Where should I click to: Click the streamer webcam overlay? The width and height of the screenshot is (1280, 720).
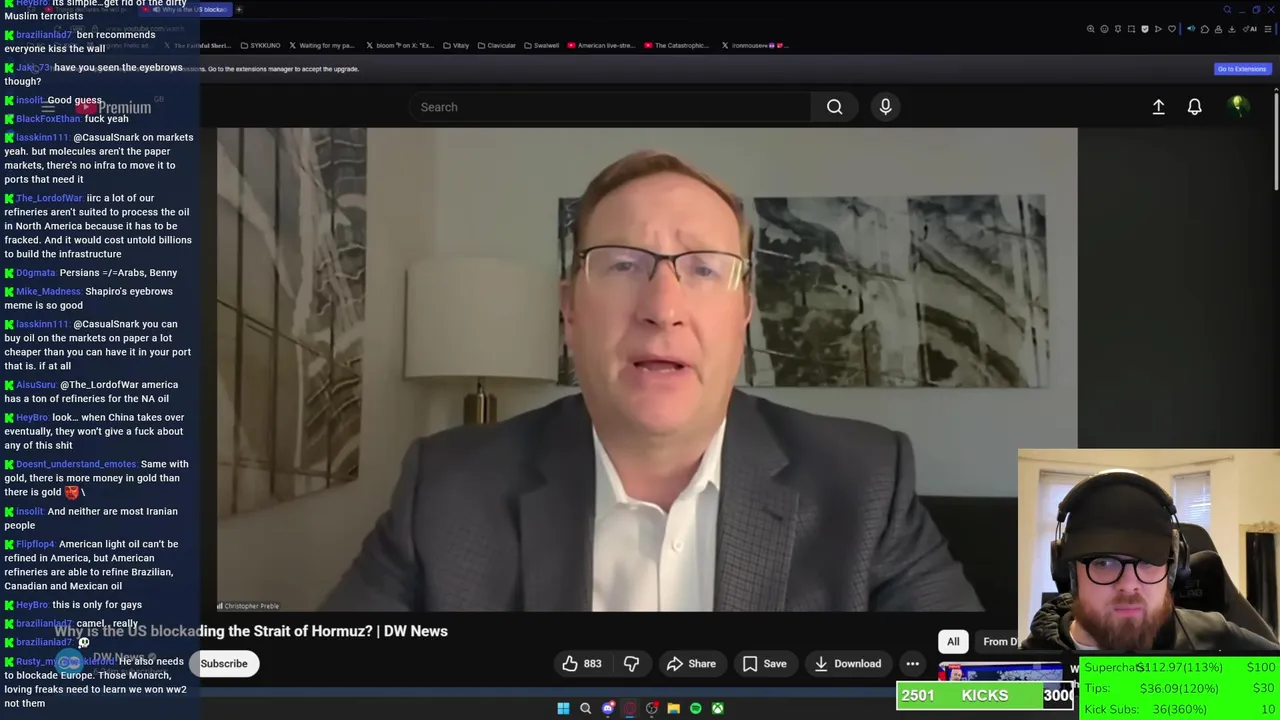(1148, 551)
